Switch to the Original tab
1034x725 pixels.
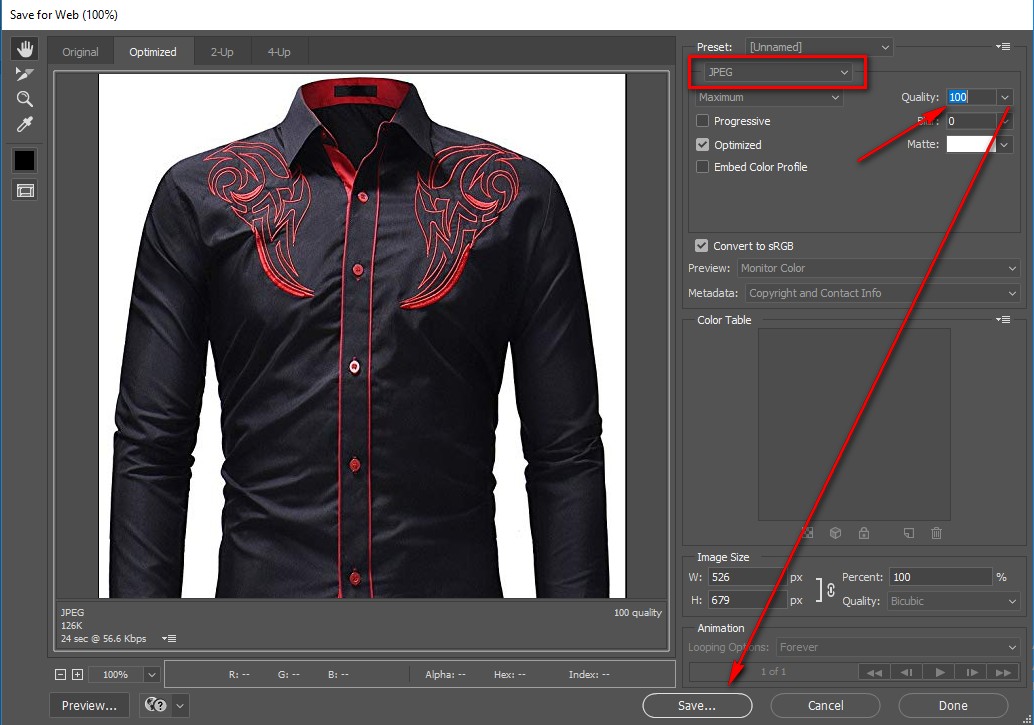pyautogui.click(x=81, y=52)
